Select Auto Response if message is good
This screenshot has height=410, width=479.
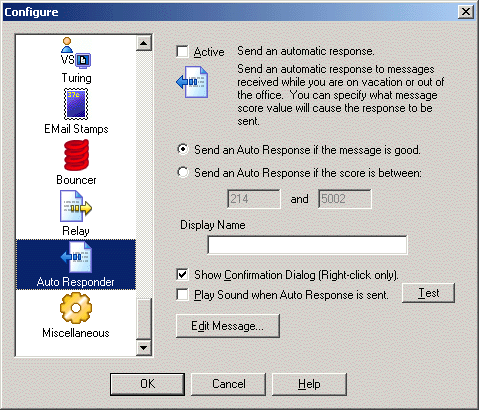(183, 149)
